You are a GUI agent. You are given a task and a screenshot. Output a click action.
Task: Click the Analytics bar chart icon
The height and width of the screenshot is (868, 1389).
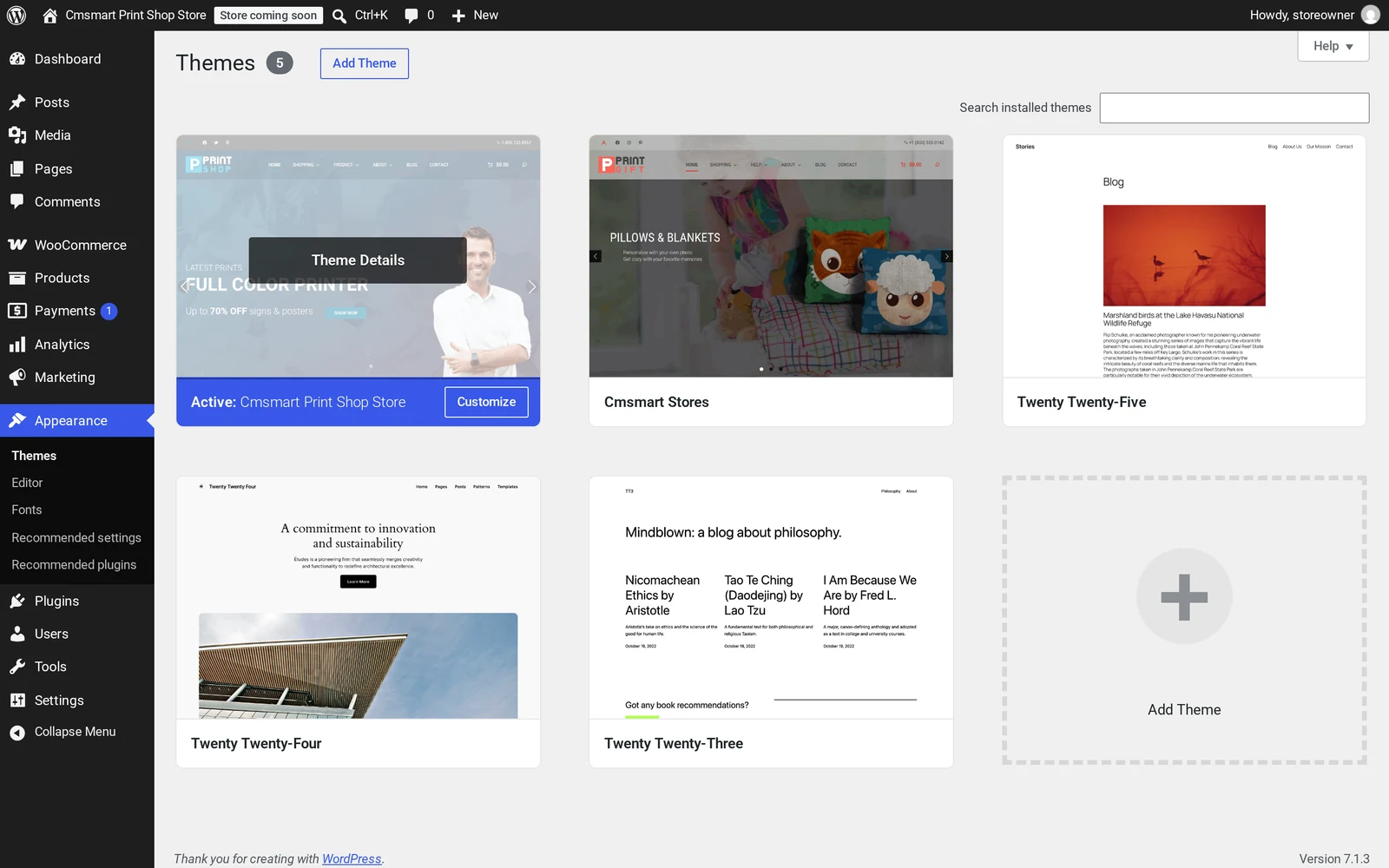pyautogui.click(x=17, y=345)
